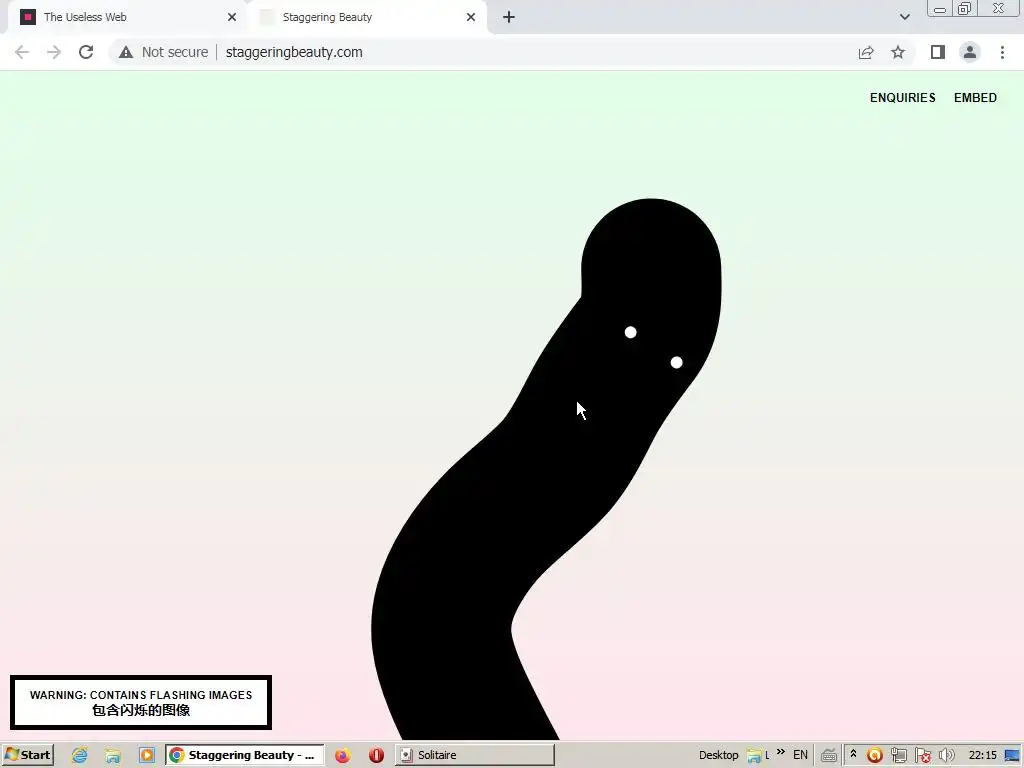Click the Show desktop button

point(1012,756)
